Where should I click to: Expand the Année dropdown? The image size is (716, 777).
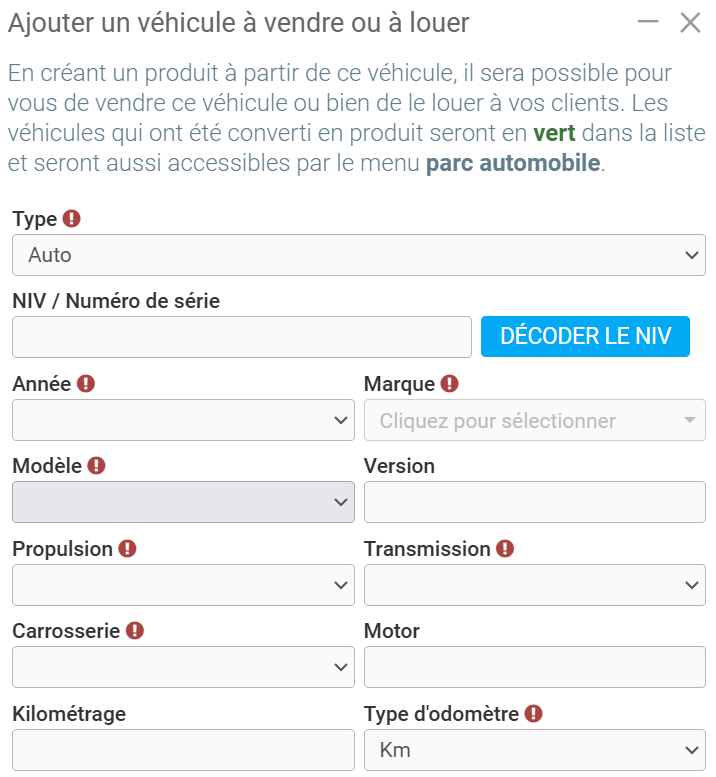pyautogui.click(x=183, y=420)
